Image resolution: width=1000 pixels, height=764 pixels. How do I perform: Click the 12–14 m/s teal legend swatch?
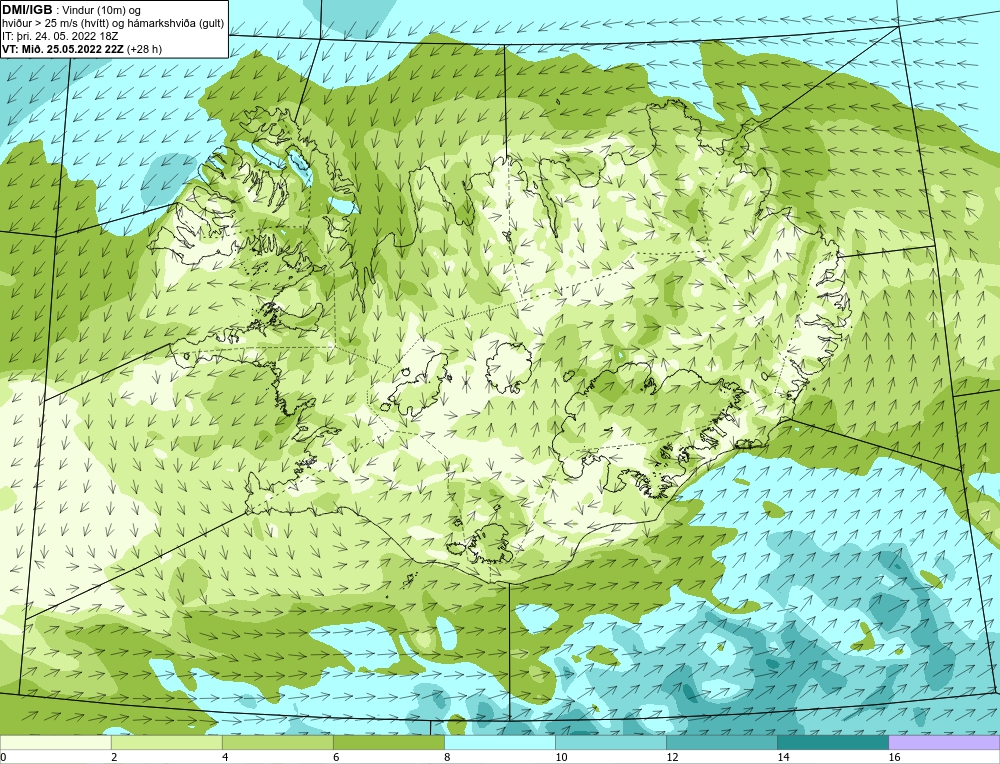tap(721, 743)
